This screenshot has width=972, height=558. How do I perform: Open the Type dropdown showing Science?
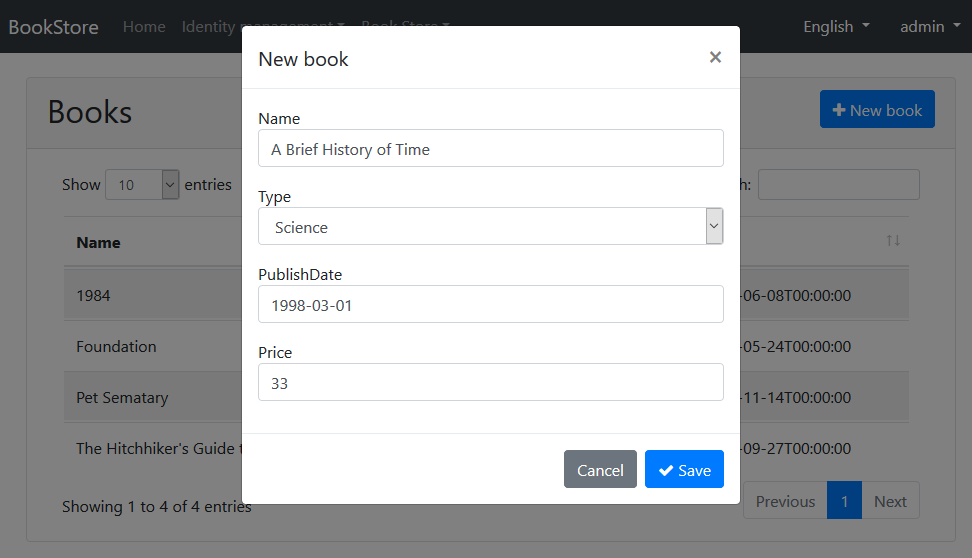pyautogui.click(x=490, y=227)
